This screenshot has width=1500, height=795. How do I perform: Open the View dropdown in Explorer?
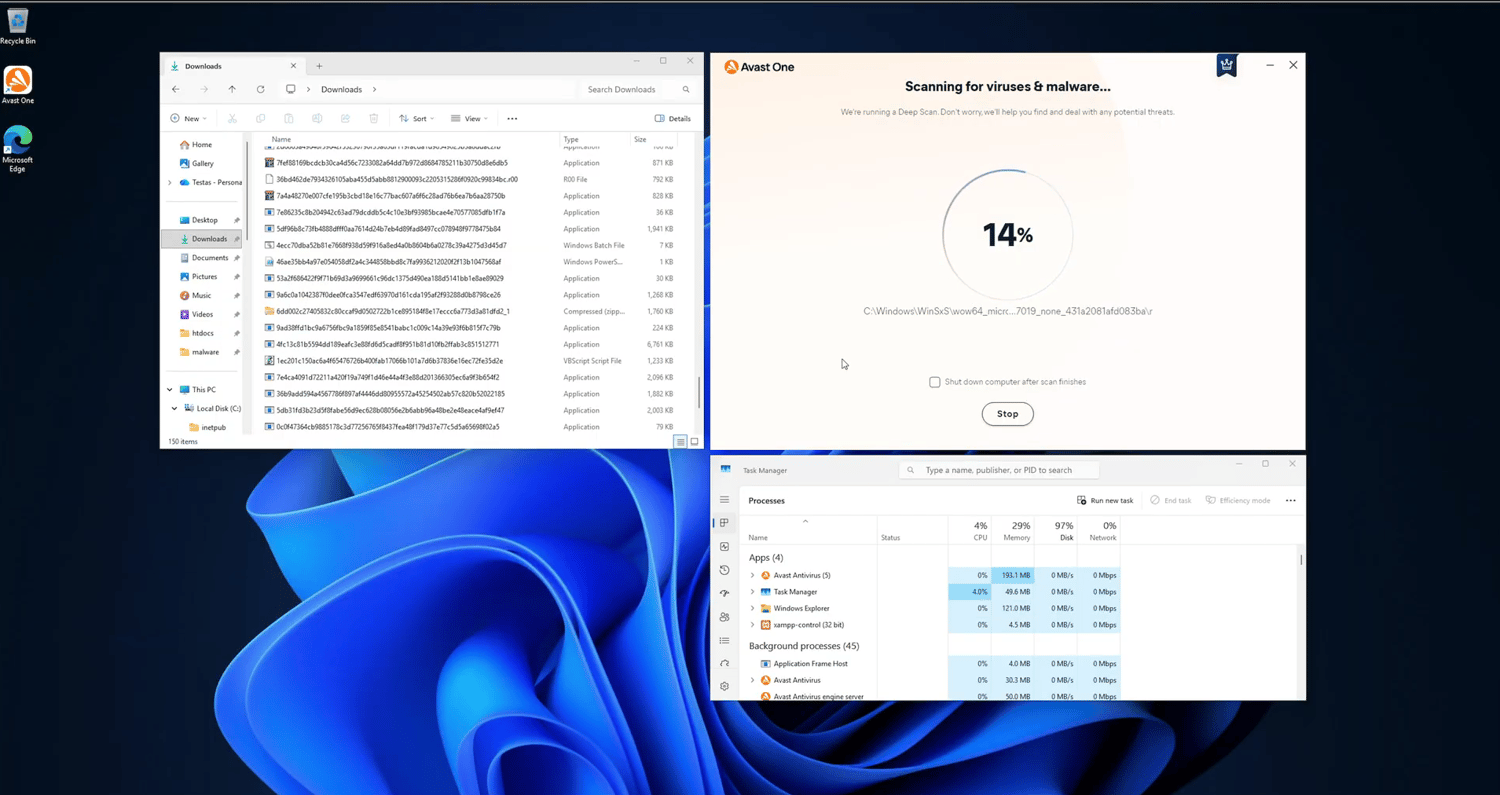(x=469, y=118)
